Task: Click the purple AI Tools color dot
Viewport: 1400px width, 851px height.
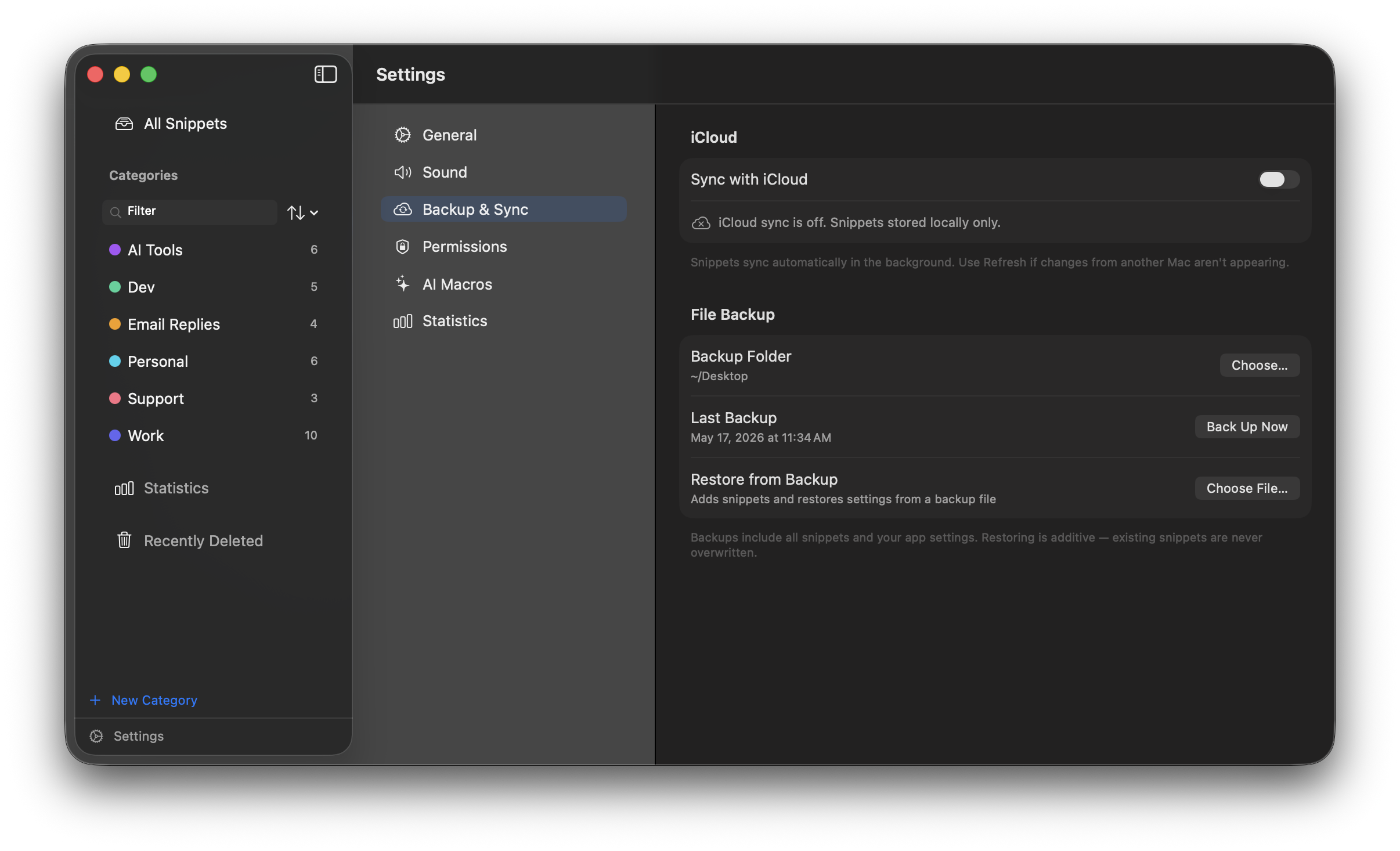Action: point(115,250)
